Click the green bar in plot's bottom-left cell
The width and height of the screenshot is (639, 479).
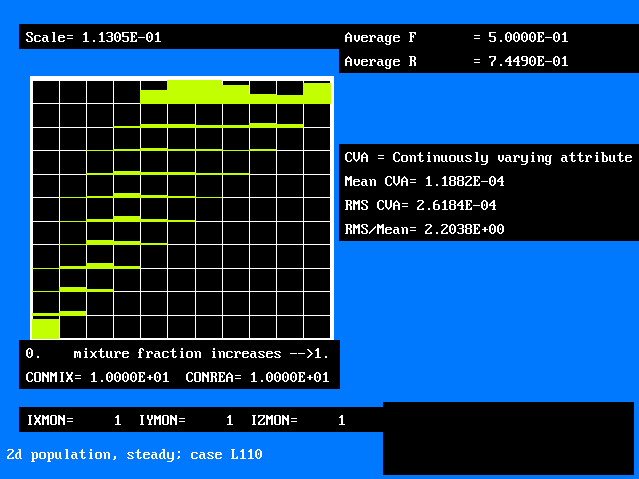pyautogui.click(x=46, y=328)
